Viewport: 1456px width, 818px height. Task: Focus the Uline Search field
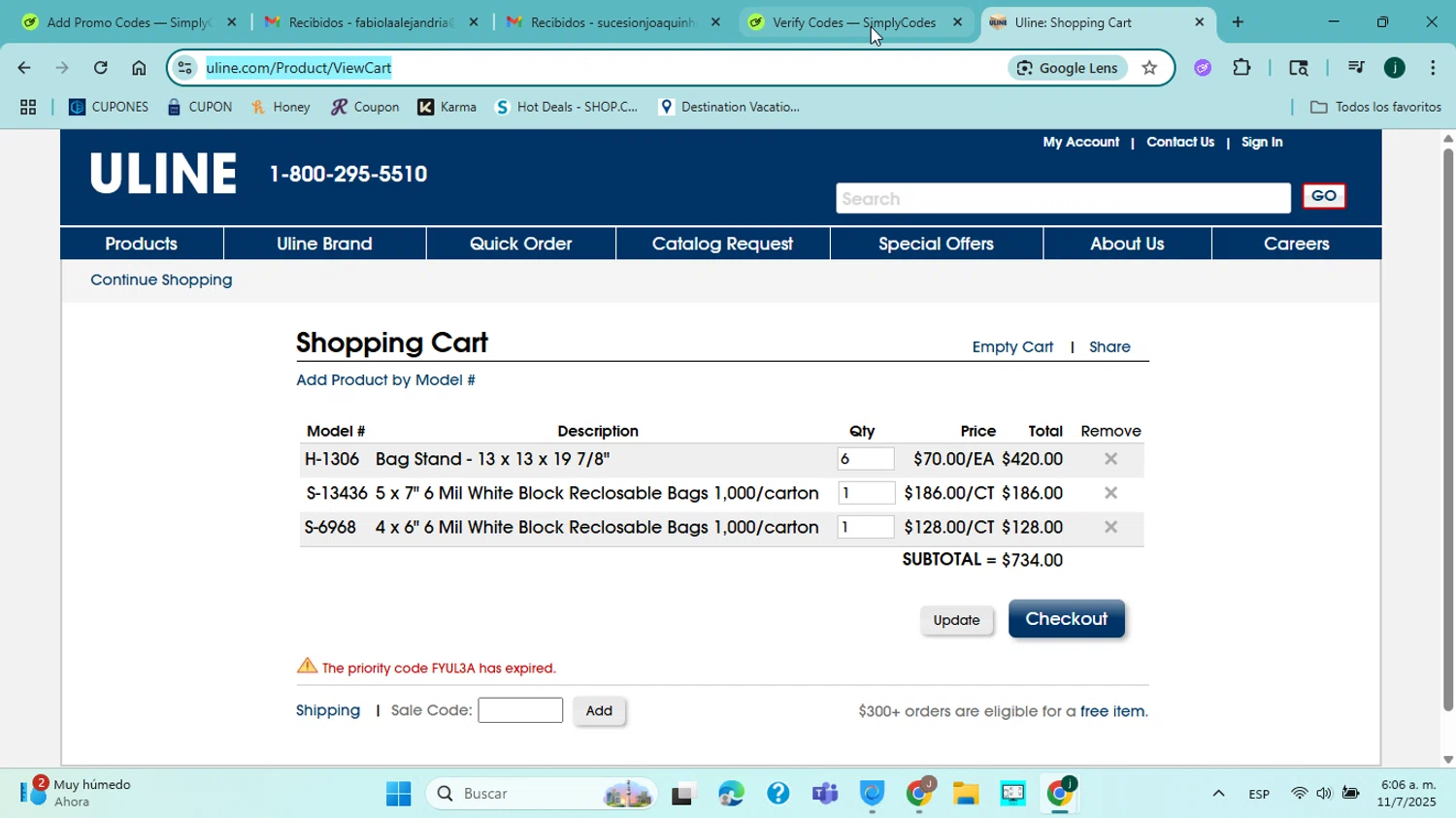pyautogui.click(x=1063, y=198)
